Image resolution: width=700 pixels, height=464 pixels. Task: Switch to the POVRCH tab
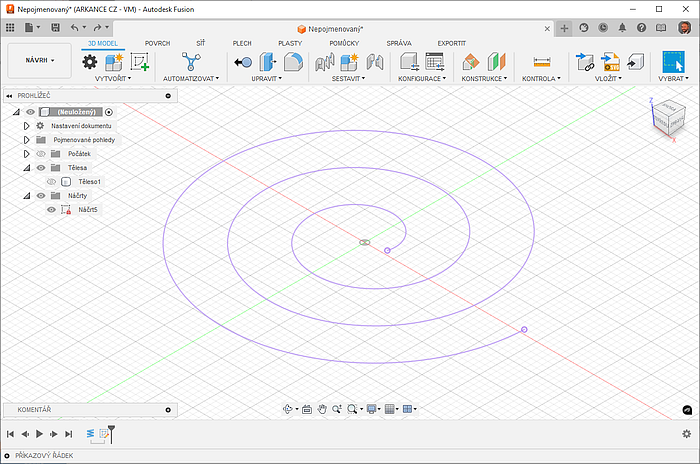coord(157,43)
